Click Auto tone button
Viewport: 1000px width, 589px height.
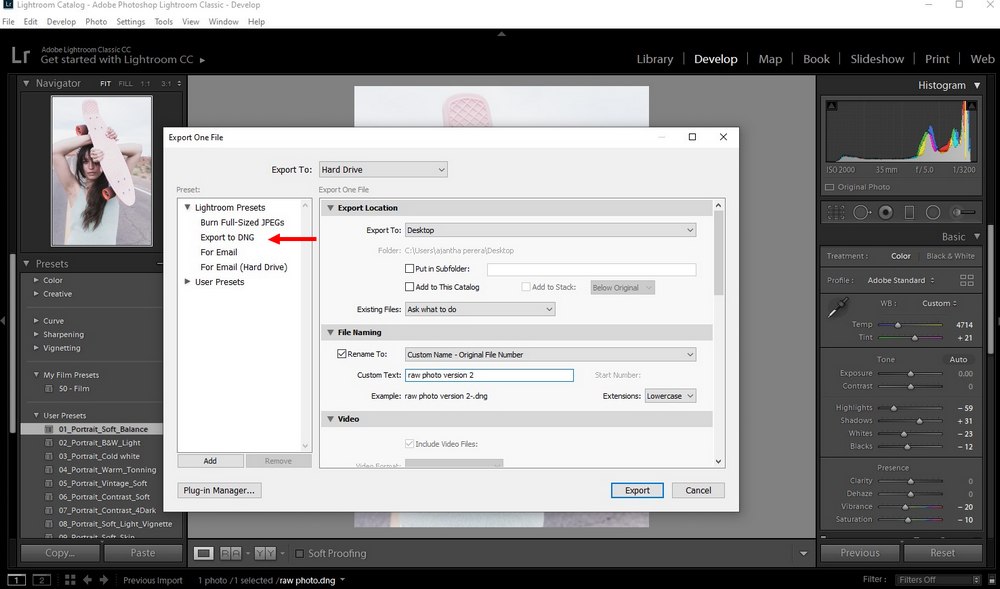coord(958,360)
